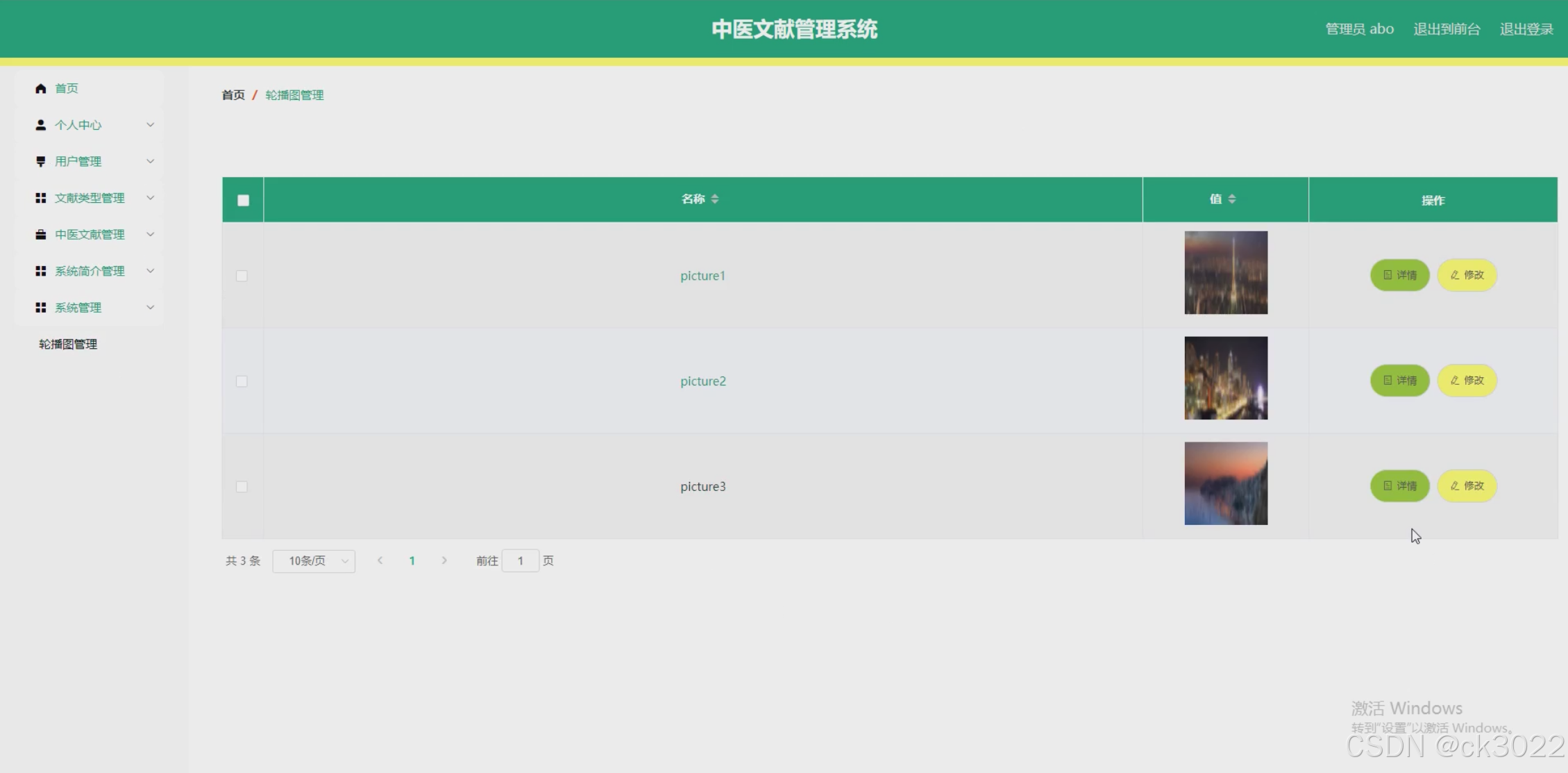The height and width of the screenshot is (773, 1568).
Task: Click the 用户管理 sidebar icon
Action: click(40, 161)
